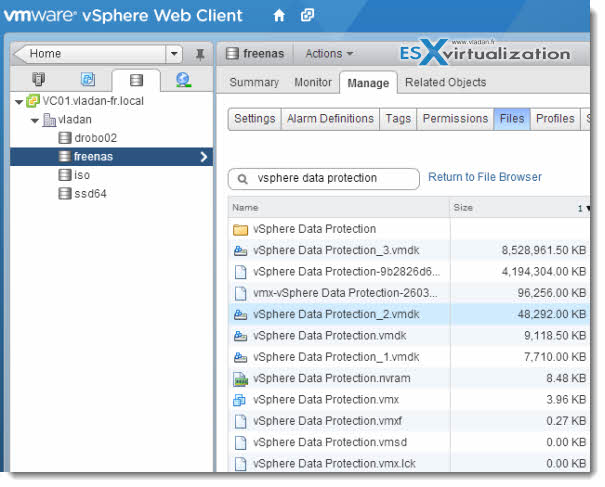The width and height of the screenshot is (605, 487).
Task: Switch to Permissions sub-tab
Action: [455, 119]
